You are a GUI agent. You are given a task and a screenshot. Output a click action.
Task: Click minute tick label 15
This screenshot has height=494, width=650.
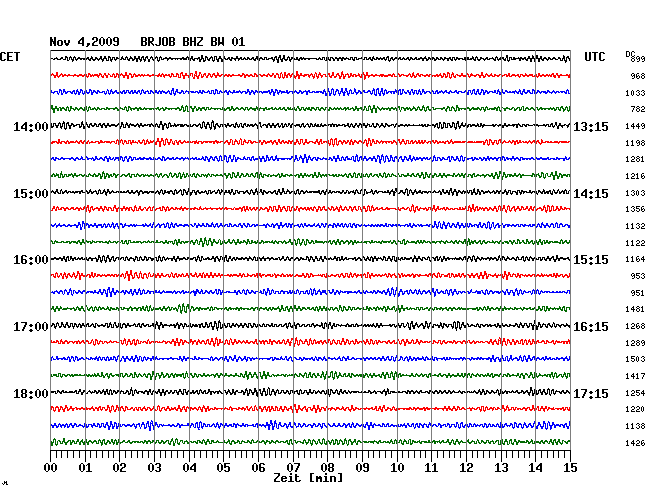(570, 468)
